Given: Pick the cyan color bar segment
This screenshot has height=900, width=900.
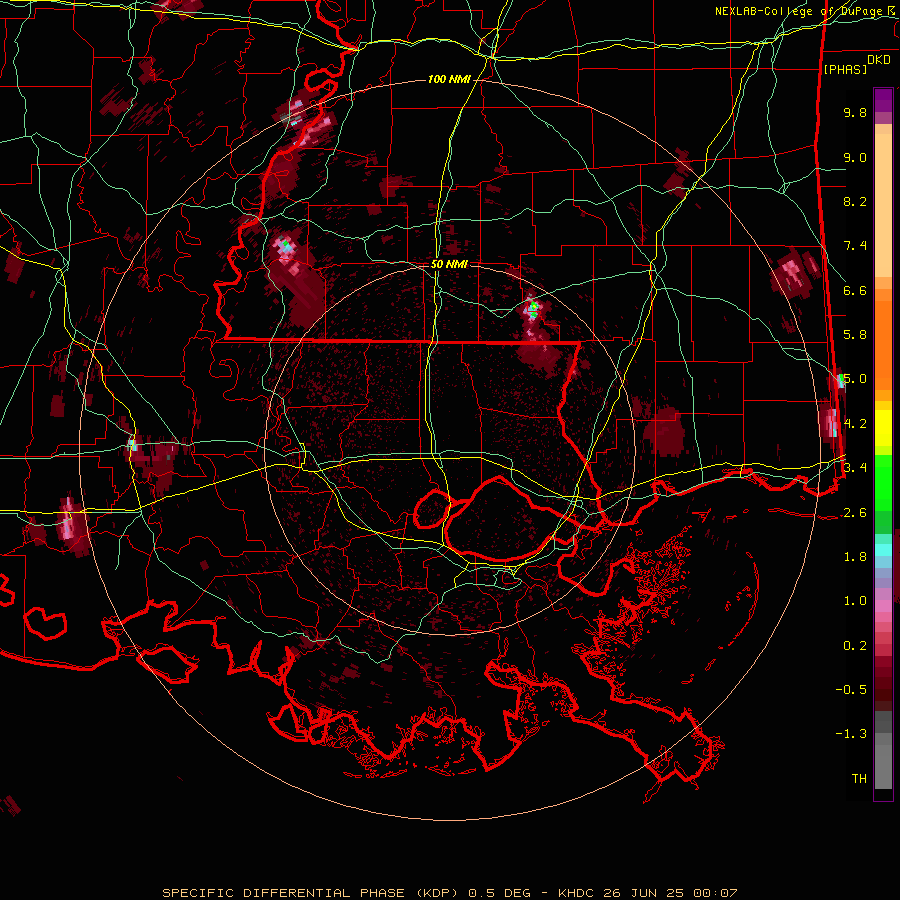Looking at the screenshot, I should tap(883, 550).
